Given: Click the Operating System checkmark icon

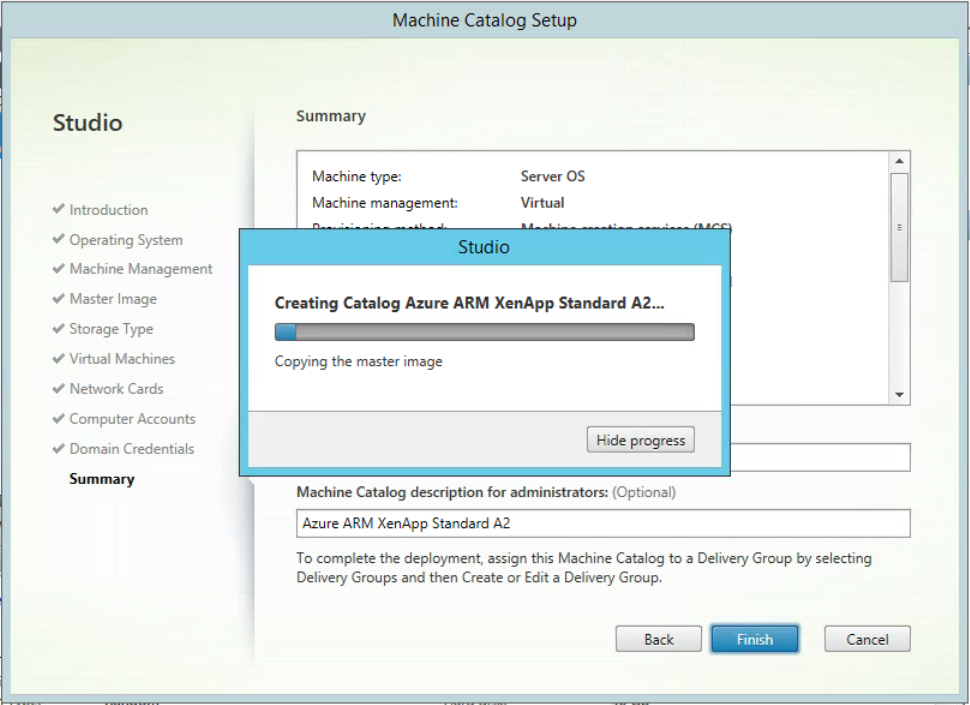Looking at the screenshot, I should coord(59,239).
